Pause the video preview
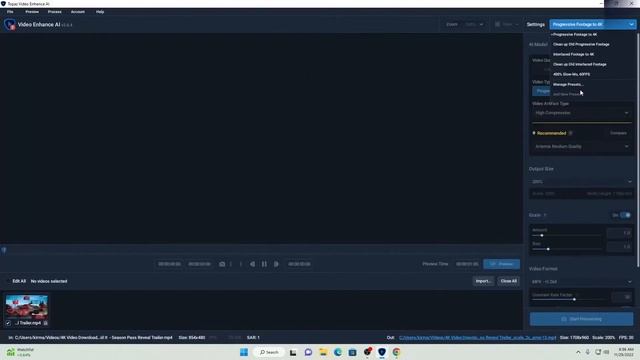The height and width of the screenshot is (360, 640). pos(264,264)
